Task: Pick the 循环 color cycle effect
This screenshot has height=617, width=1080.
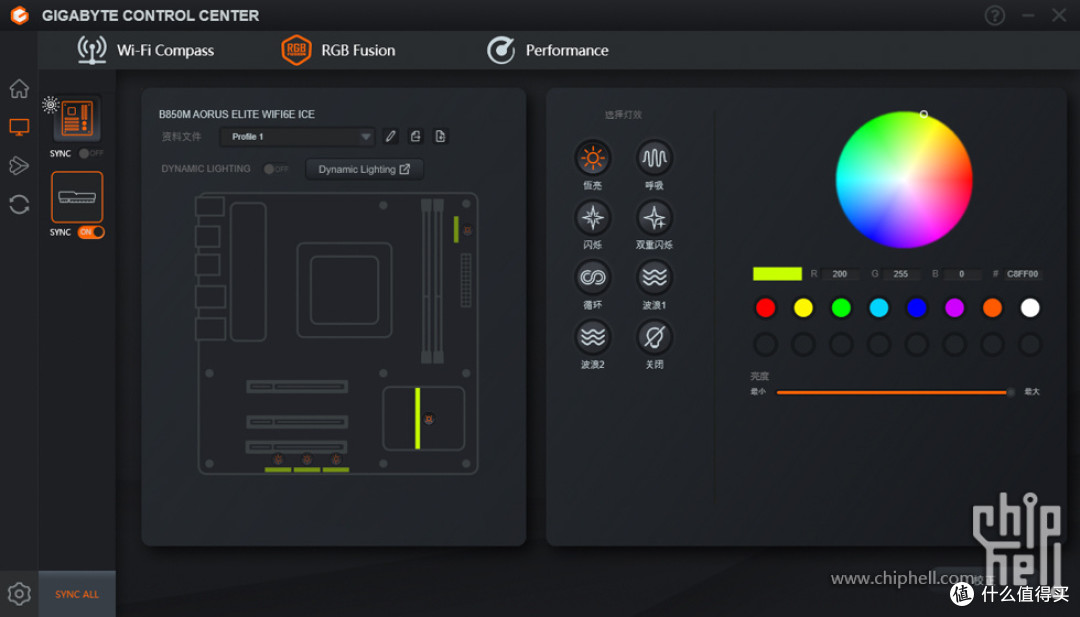Action: click(x=592, y=278)
